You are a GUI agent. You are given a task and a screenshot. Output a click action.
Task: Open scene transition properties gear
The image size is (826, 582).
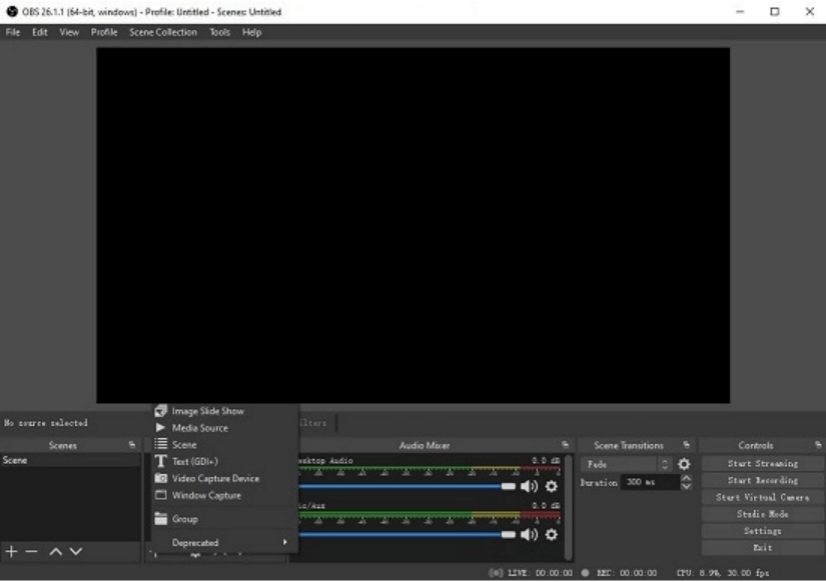(x=684, y=464)
